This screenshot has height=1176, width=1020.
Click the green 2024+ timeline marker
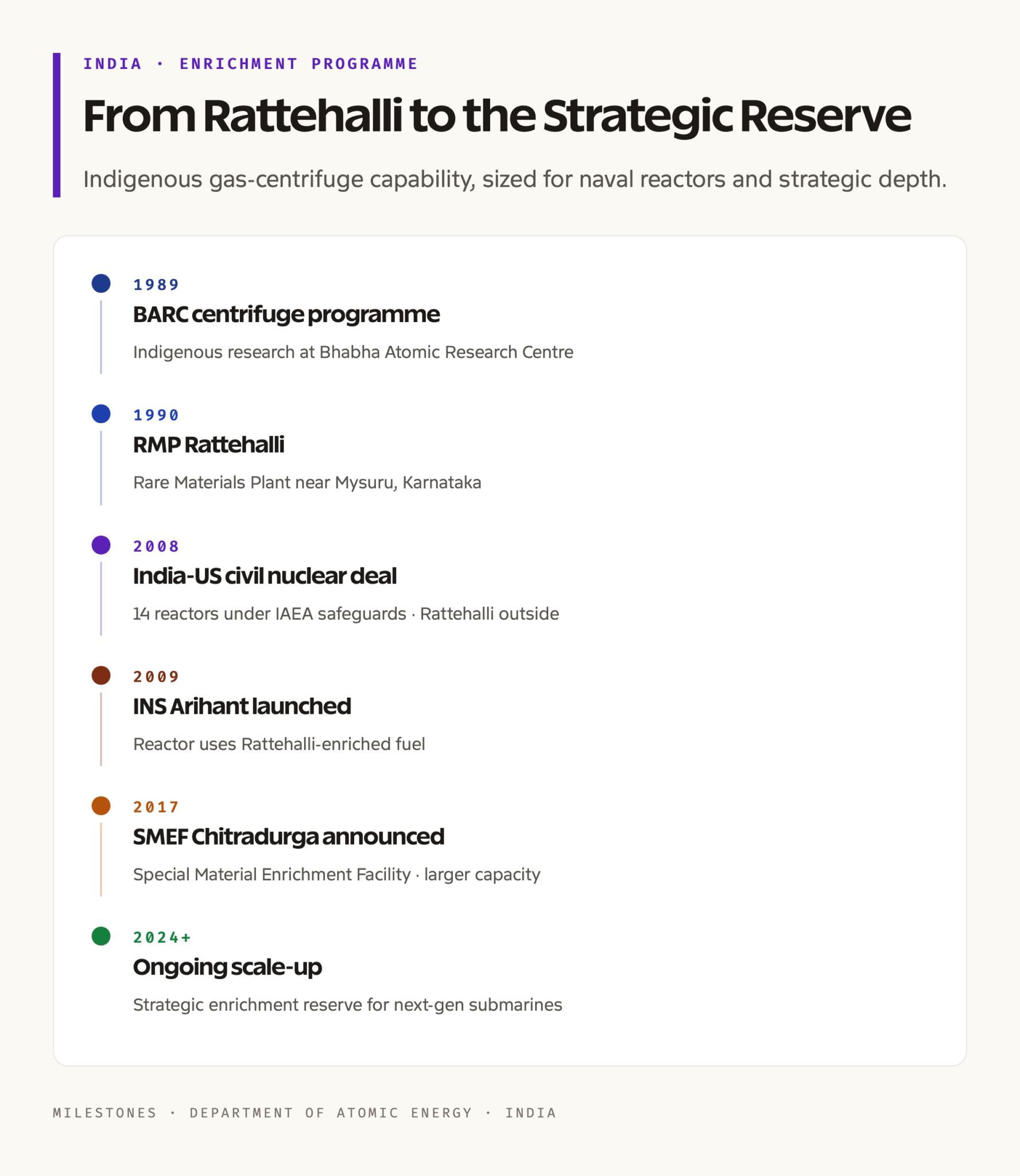click(x=101, y=935)
